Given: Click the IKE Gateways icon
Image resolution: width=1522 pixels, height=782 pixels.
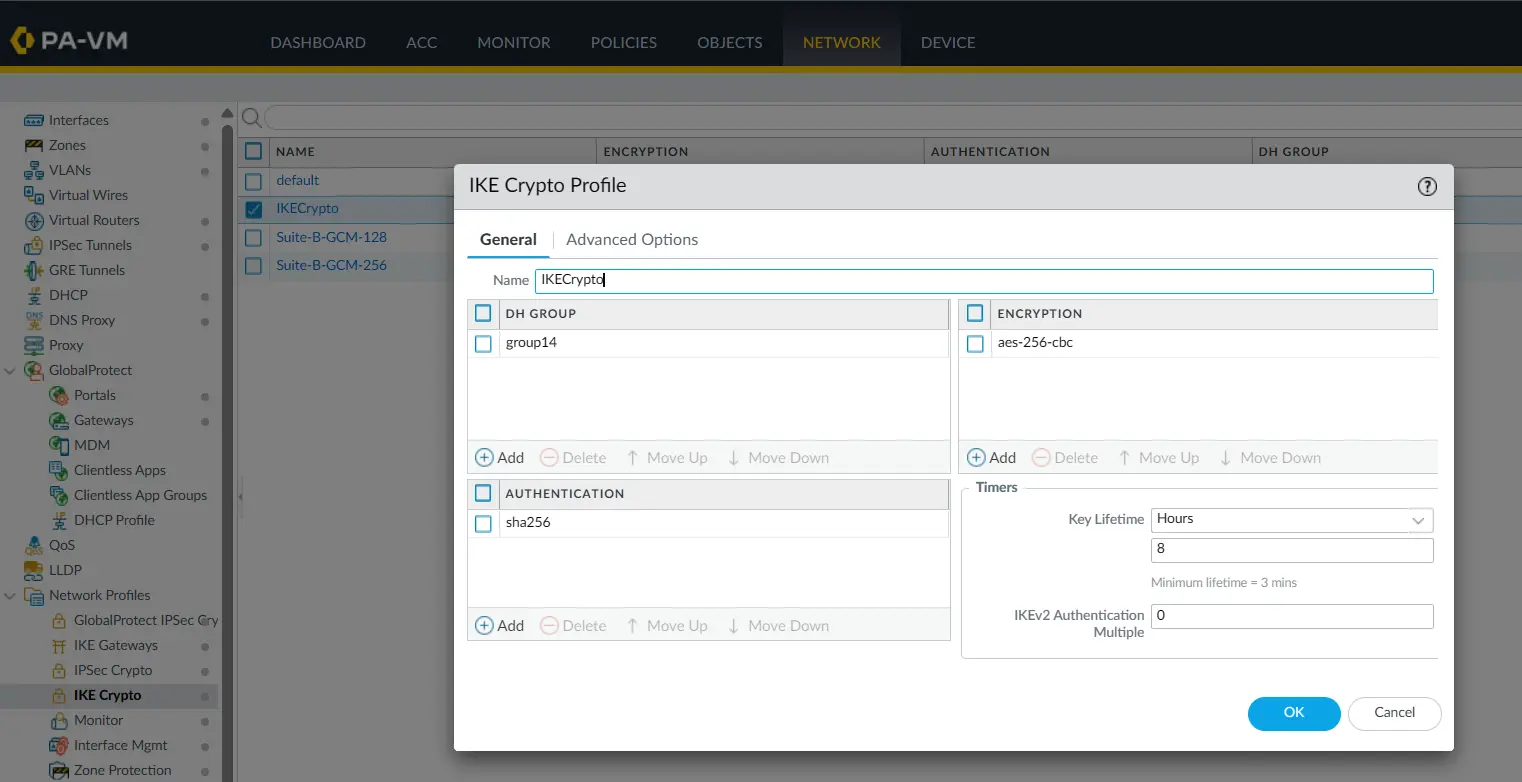Looking at the screenshot, I should click(x=59, y=645).
